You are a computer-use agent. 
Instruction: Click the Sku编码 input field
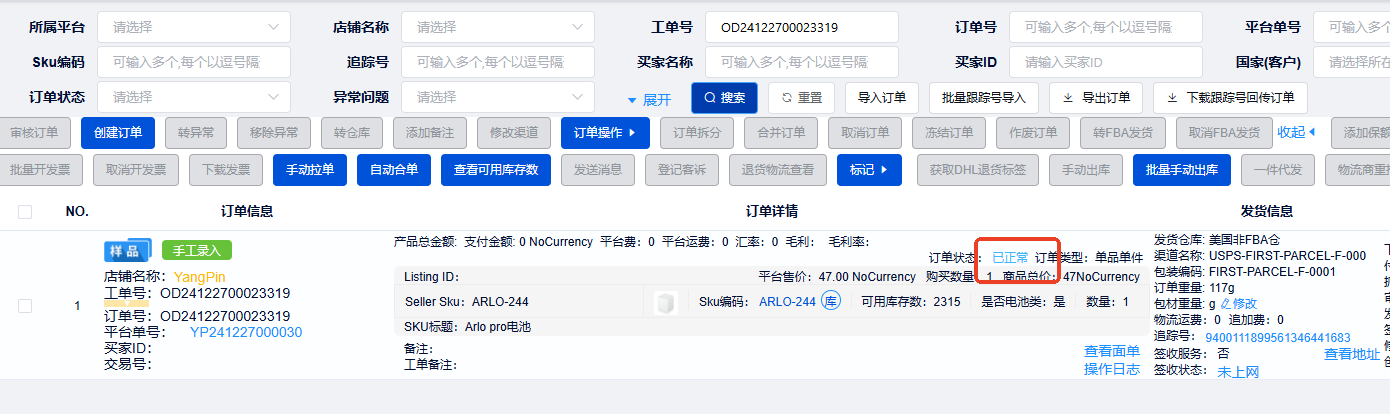click(194, 62)
